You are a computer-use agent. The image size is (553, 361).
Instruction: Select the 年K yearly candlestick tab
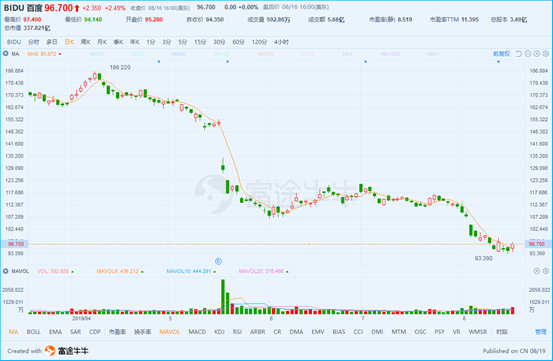tap(135, 42)
